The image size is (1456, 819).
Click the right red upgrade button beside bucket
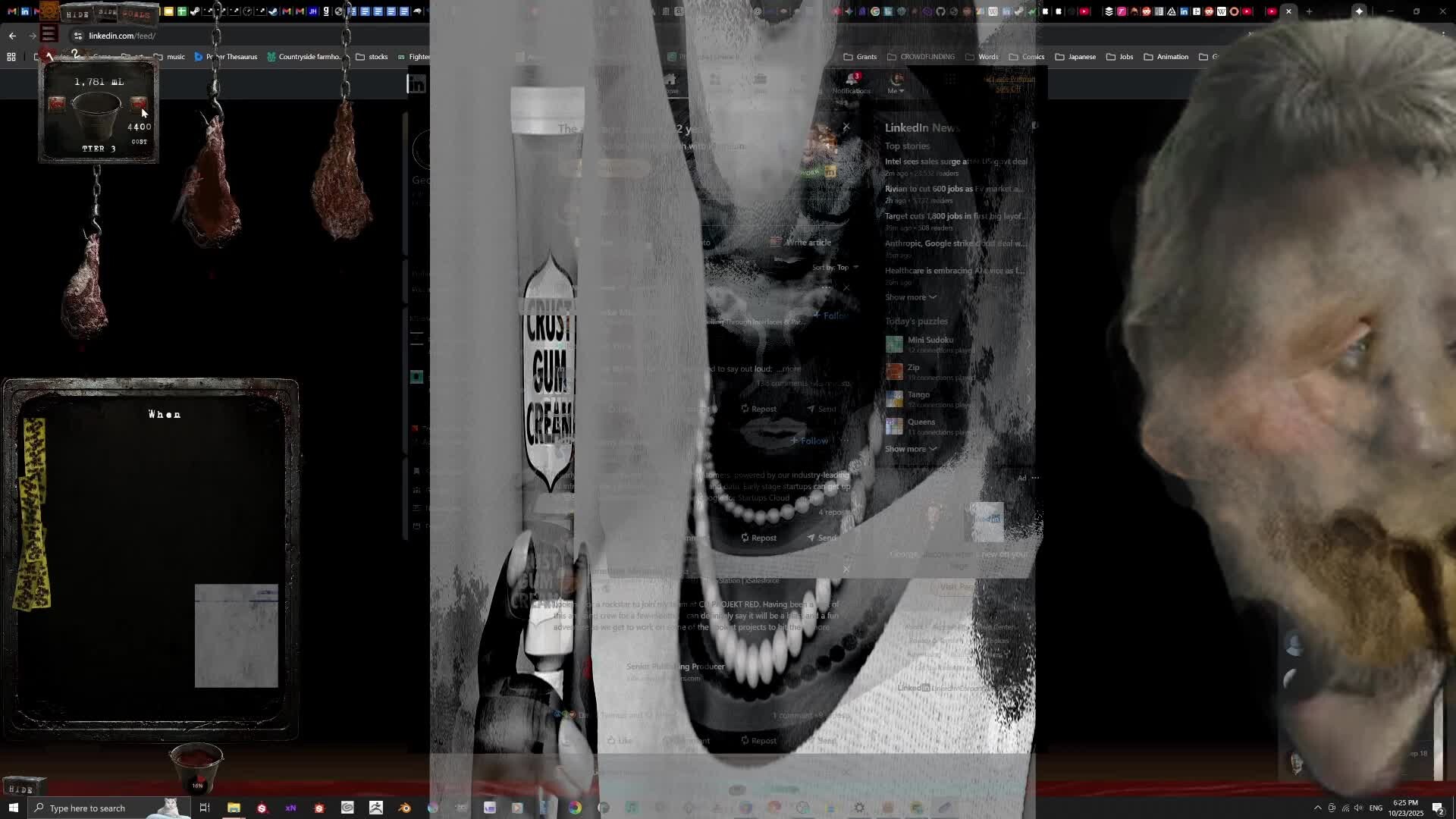pos(139,104)
